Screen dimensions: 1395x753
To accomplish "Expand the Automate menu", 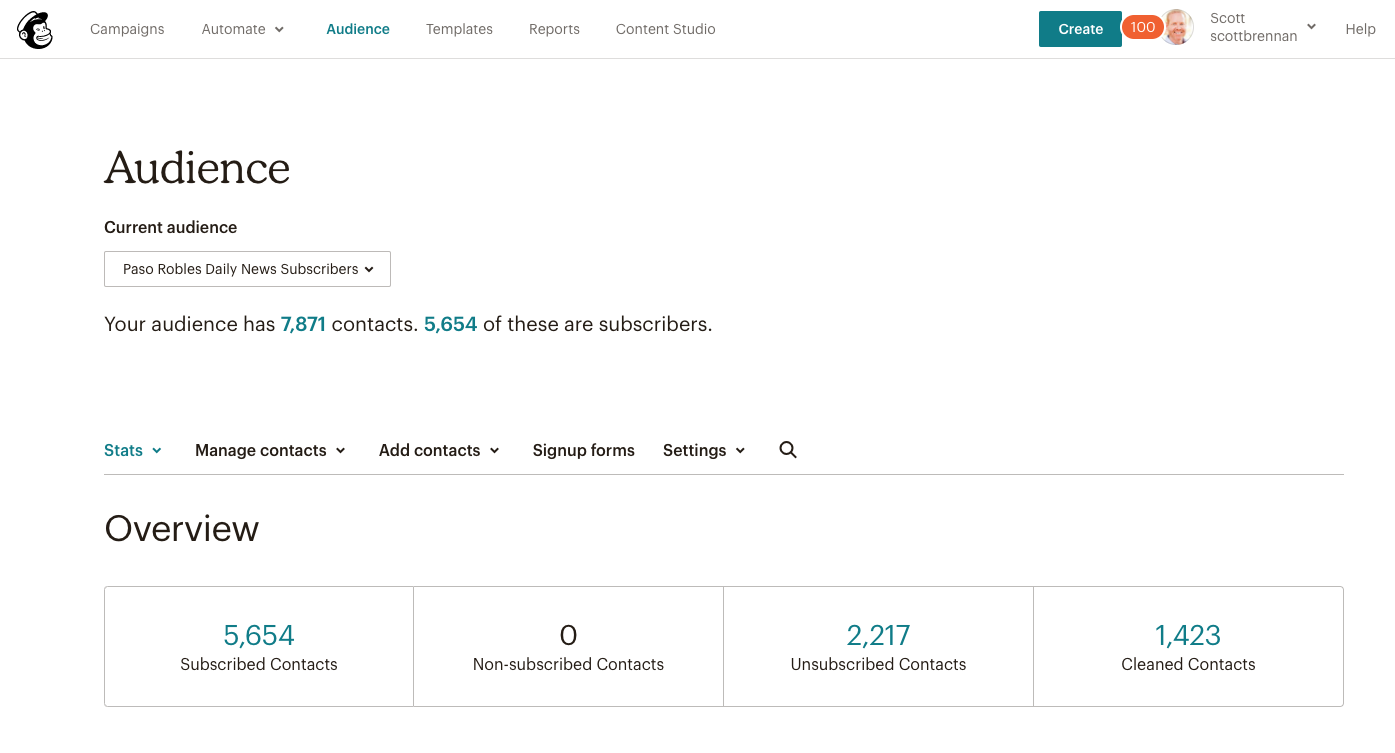I will click(243, 29).
